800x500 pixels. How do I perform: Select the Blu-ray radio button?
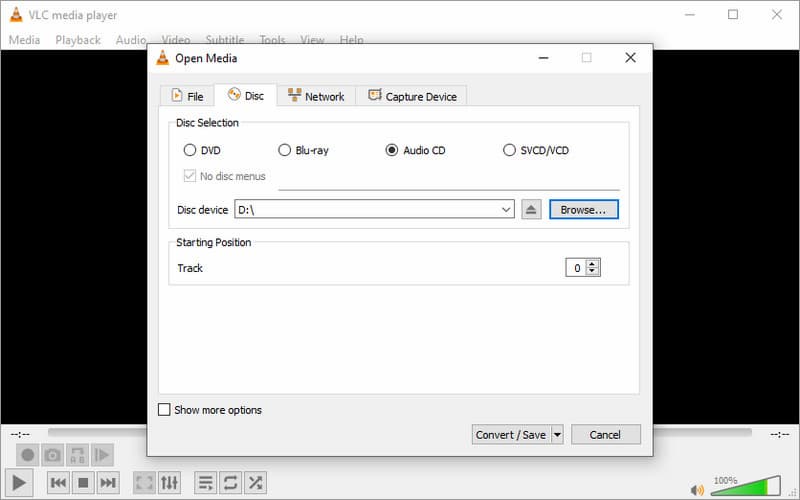[284, 150]
